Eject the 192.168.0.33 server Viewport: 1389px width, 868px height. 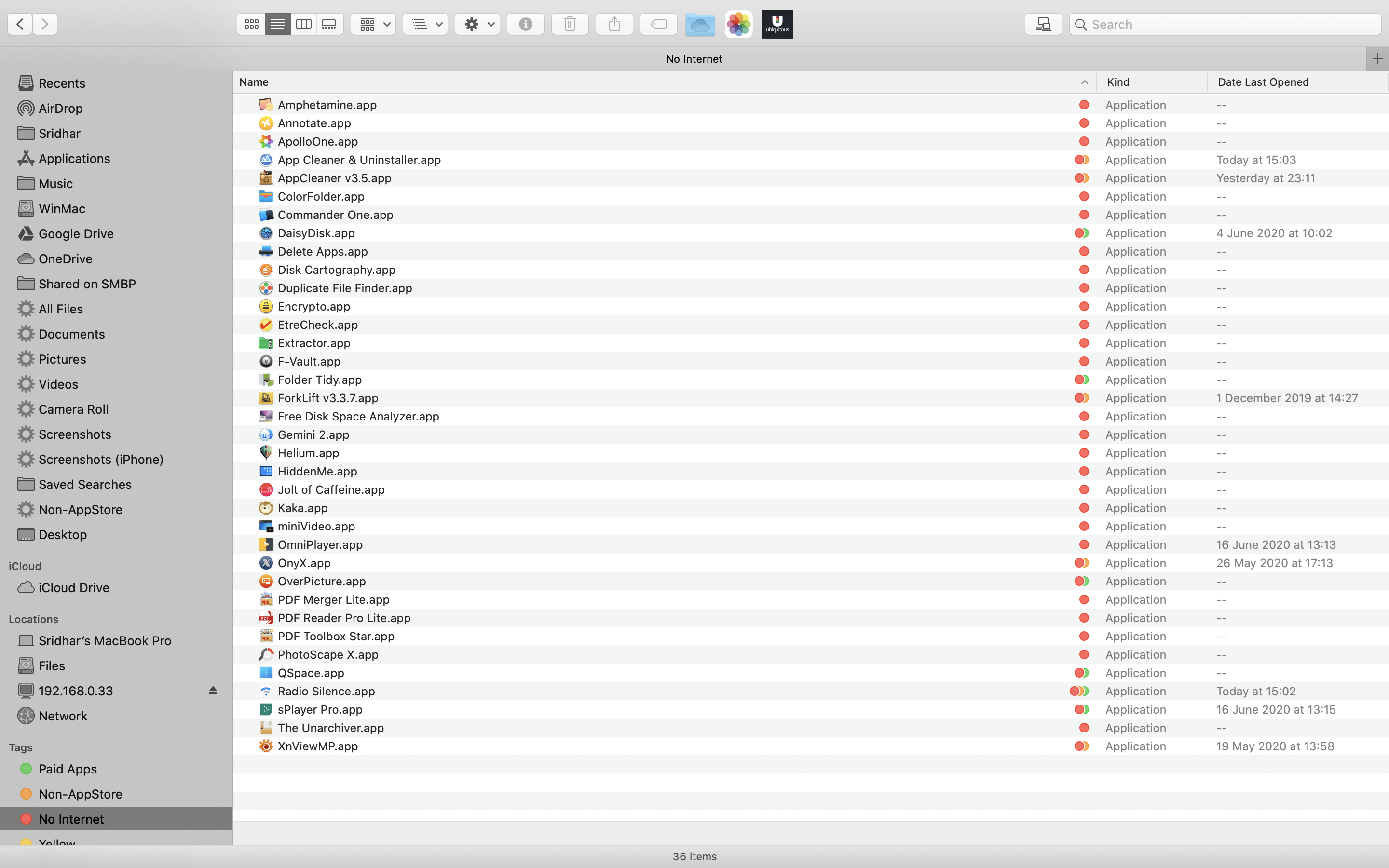pyautogui.click(x=213, y=691)
